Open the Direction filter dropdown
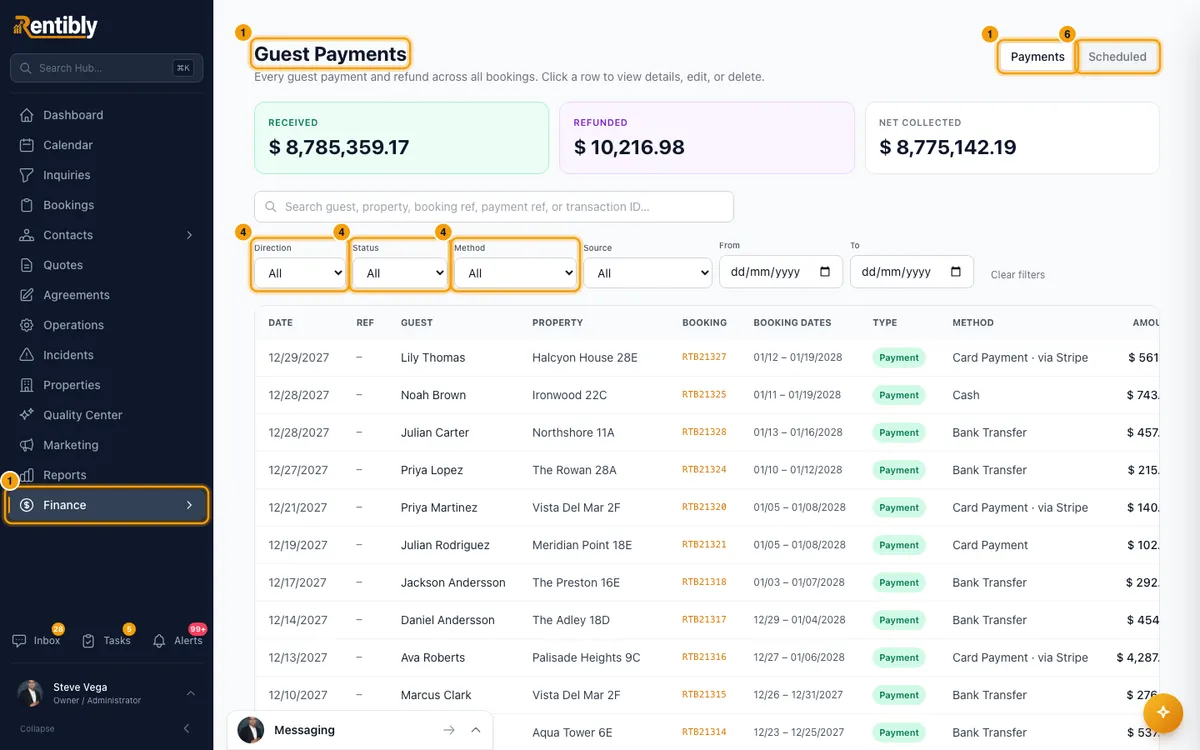 300,273
